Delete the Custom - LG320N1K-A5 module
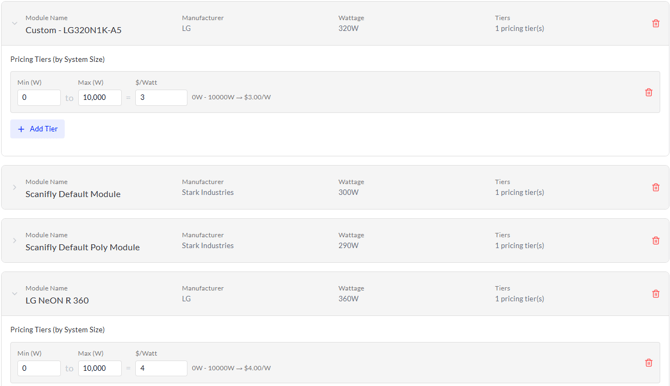670x386 pixels. (x=655, y=24)
